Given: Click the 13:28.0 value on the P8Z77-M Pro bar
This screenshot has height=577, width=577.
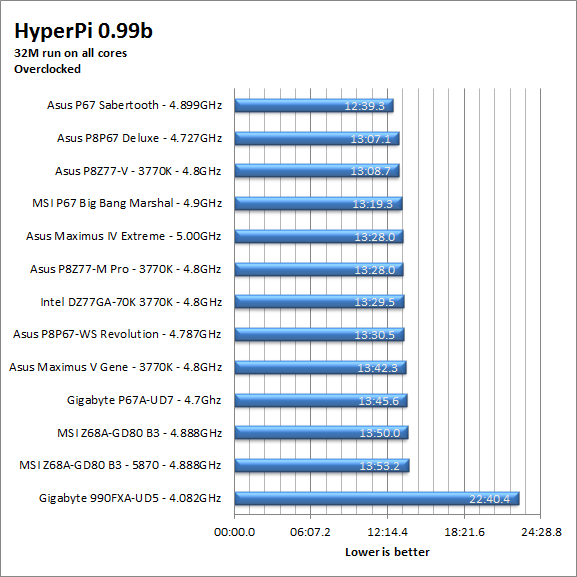Looking at the screenshot, I should click(x=375, y=270).
